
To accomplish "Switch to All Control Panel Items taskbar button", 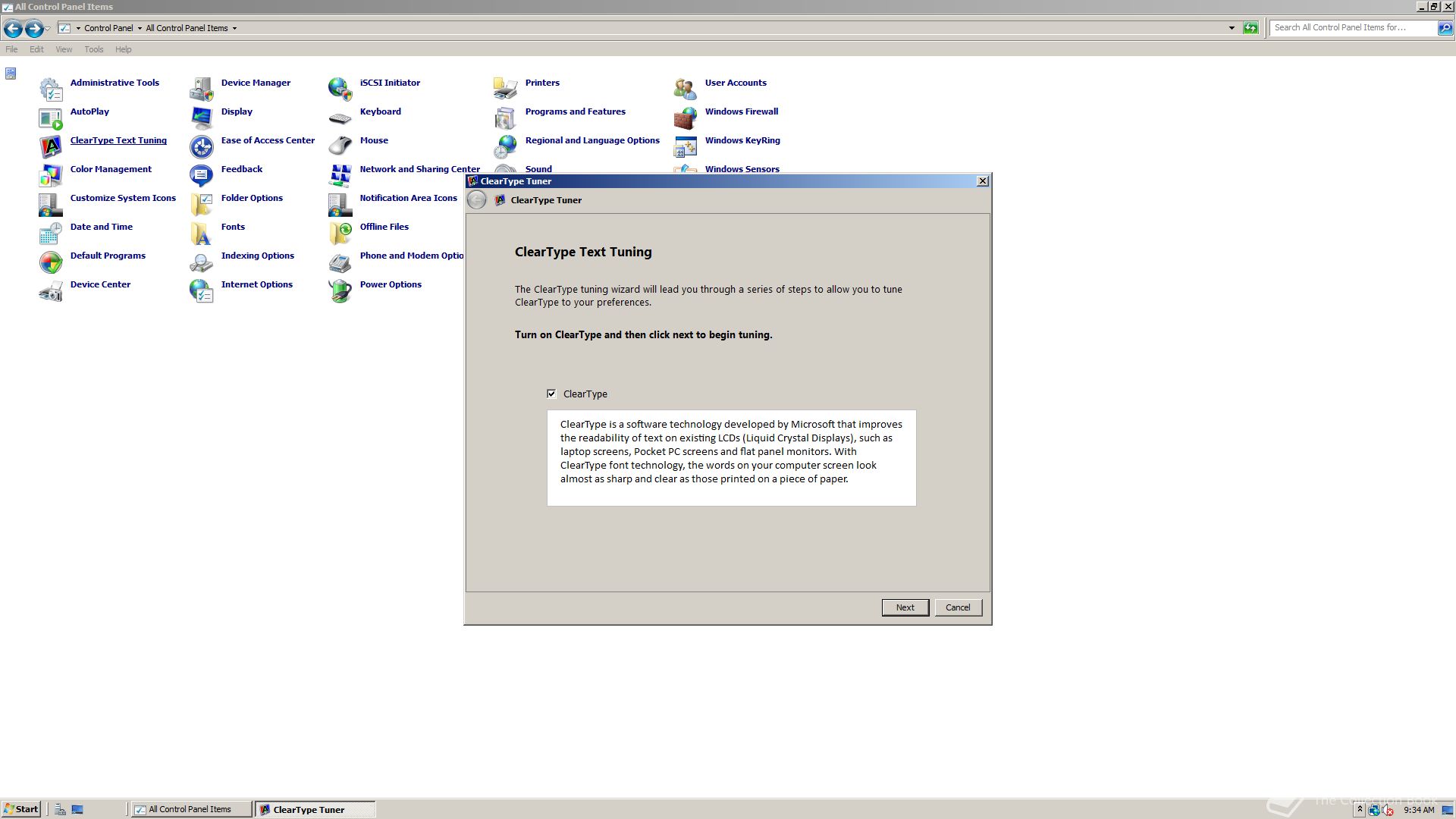I will (191, 809).
